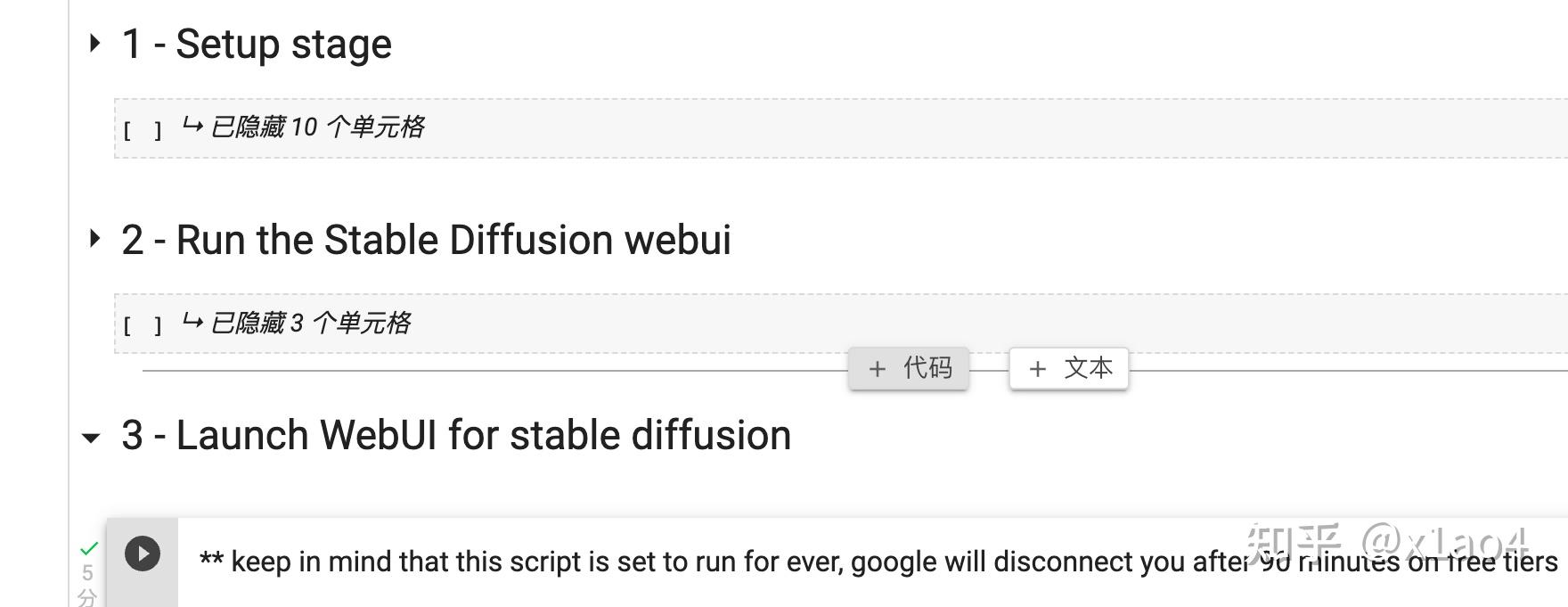Click the cell brackets under section 2
The width and height of the screenshot is (1568, 607).
coord(144,325)
